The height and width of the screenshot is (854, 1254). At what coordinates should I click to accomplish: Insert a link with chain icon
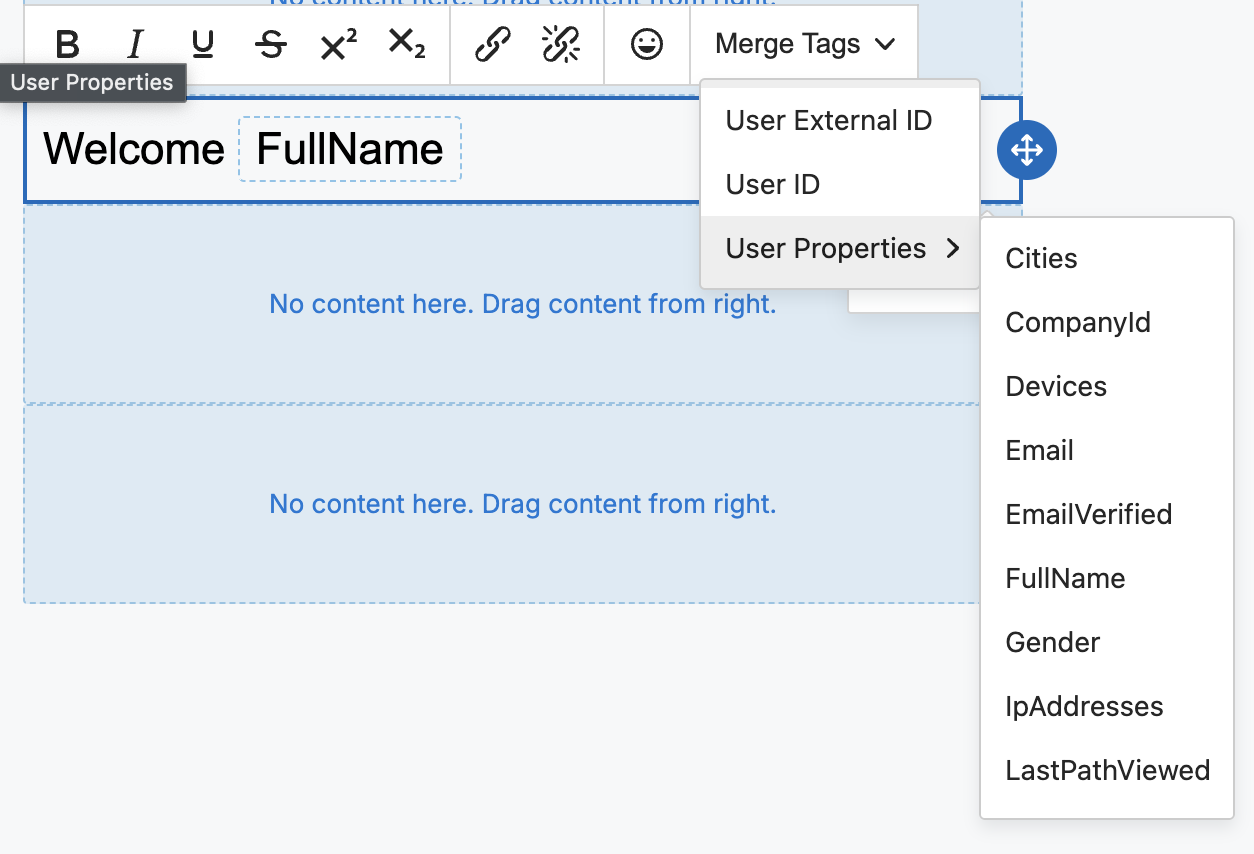click(492, 45)
